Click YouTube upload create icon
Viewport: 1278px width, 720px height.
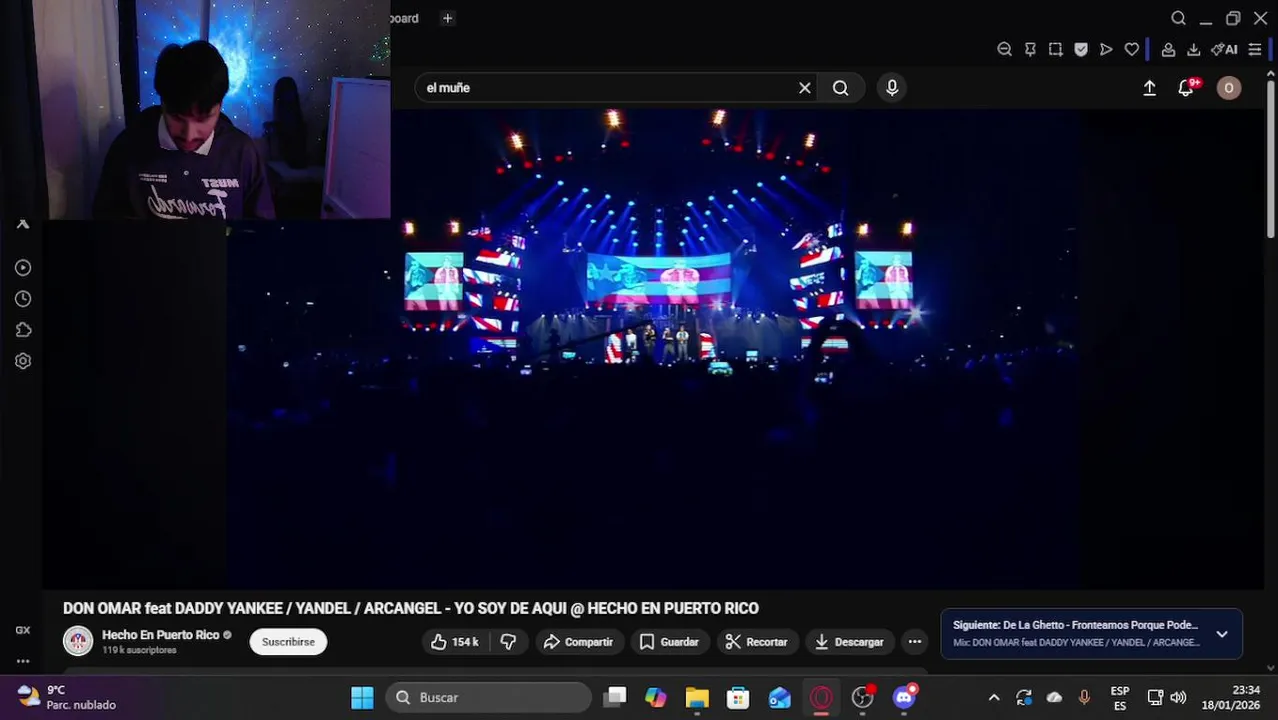click(x=1149, y=88)
